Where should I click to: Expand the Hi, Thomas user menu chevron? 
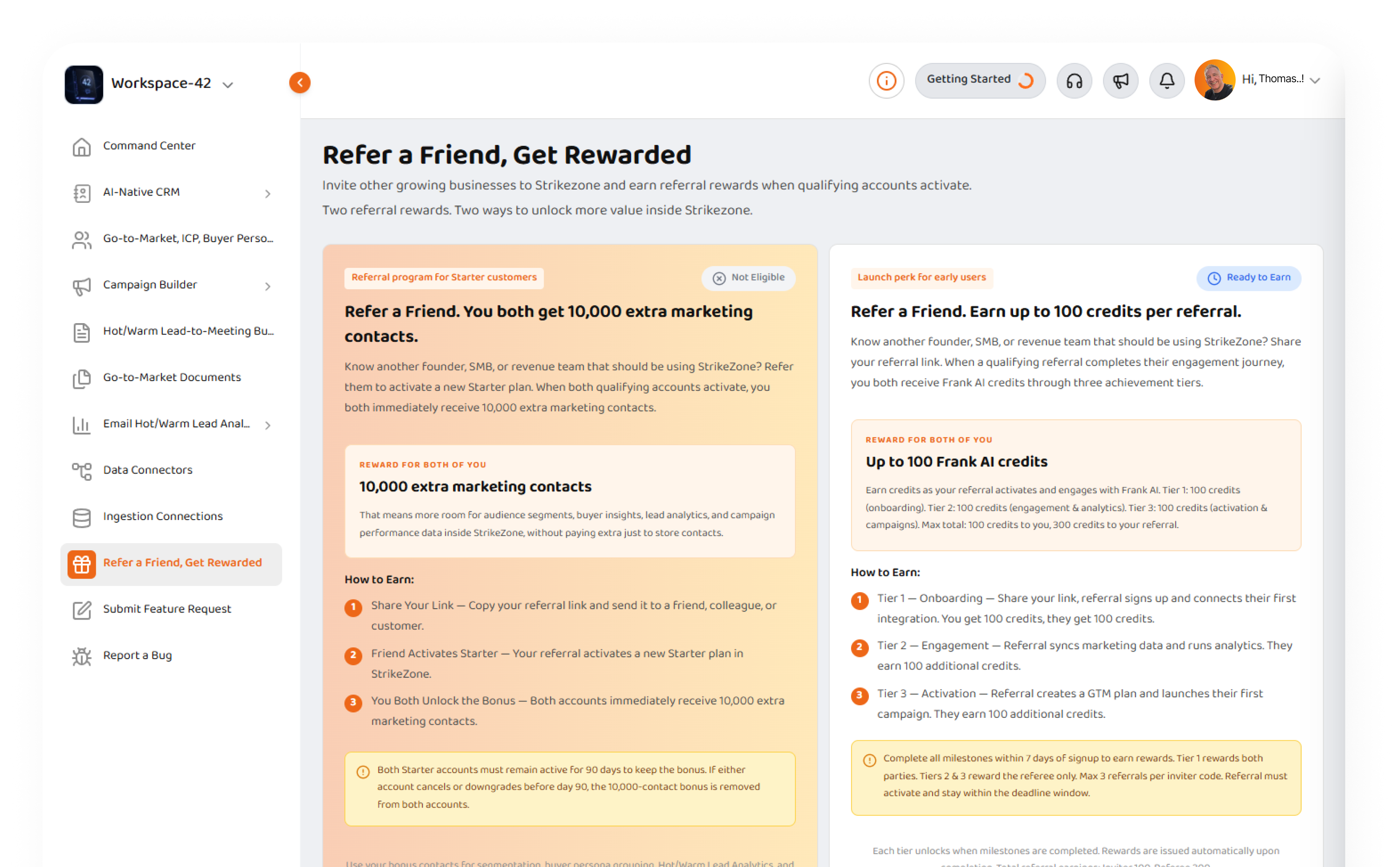click(x=1315, y=80)
